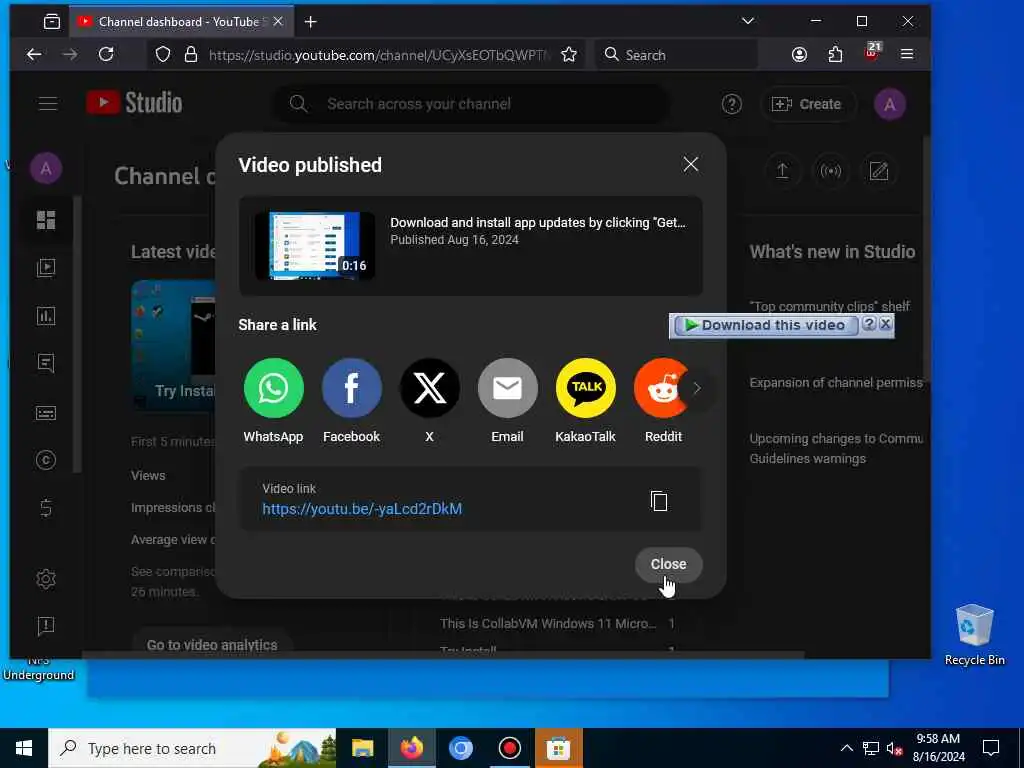Open Comments in sidebar
The width and height of the screenshot is (1024, 768).
(x=46, y=364)
